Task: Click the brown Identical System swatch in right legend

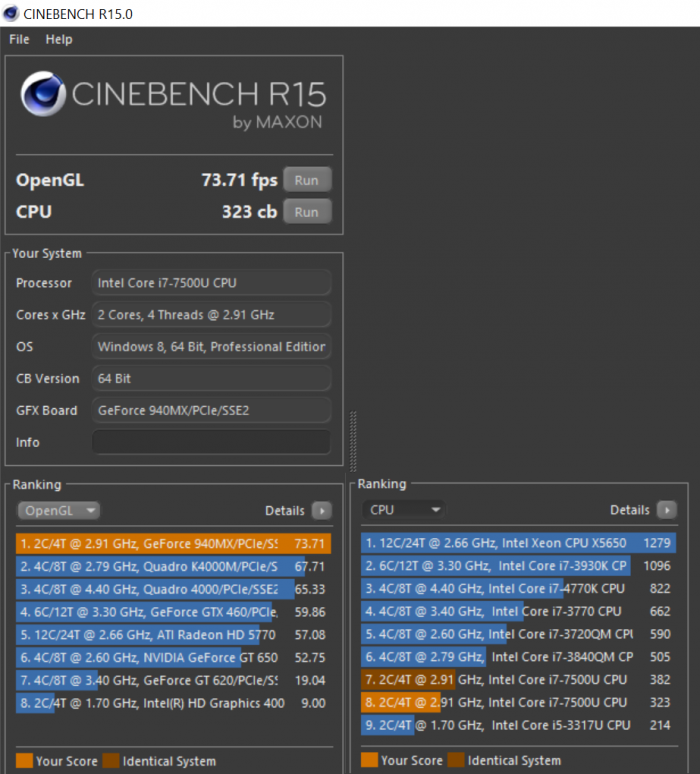Action: point(456,761)
